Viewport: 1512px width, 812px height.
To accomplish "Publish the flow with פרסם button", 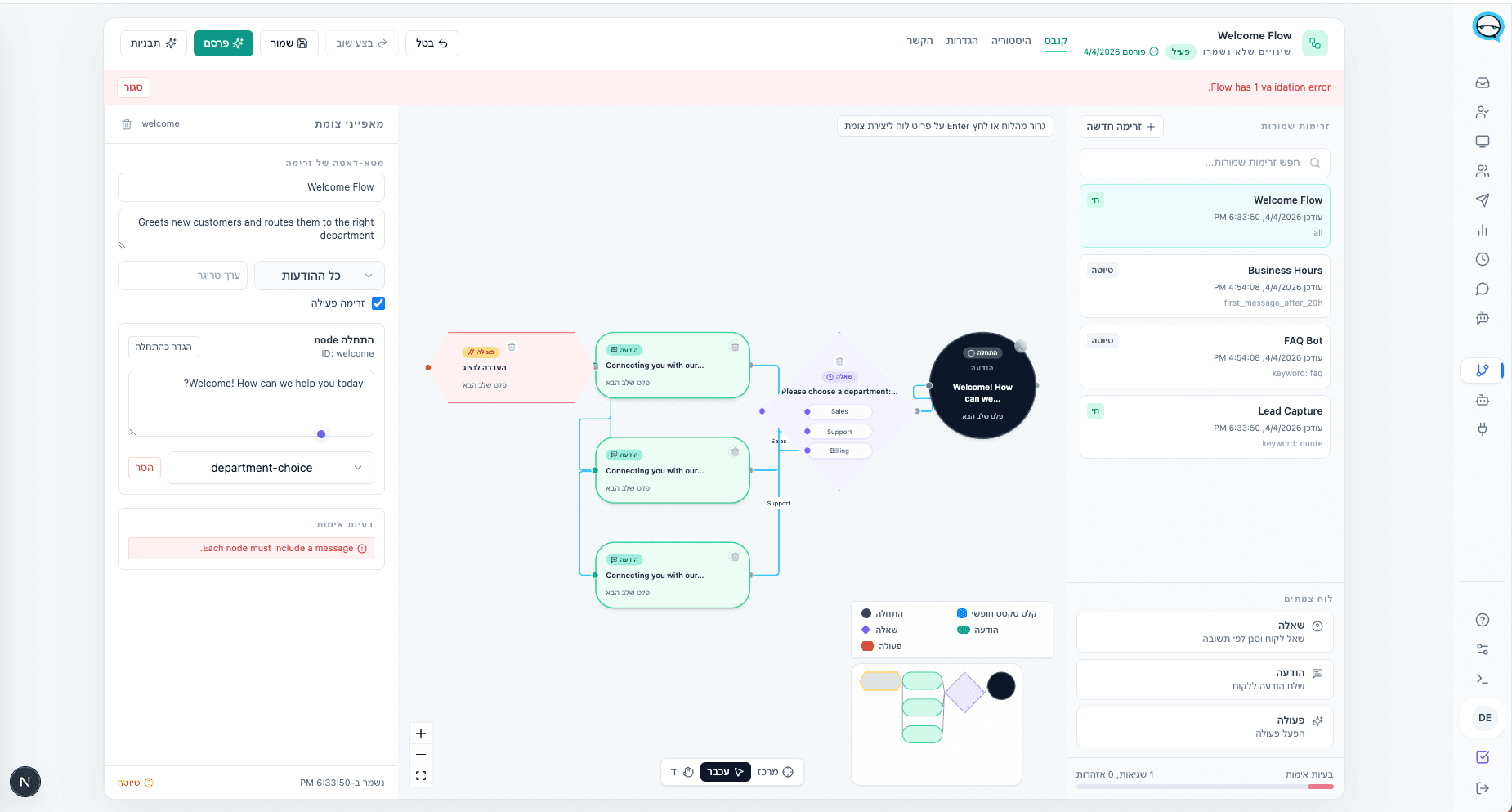I will click(x=223, y=43).
